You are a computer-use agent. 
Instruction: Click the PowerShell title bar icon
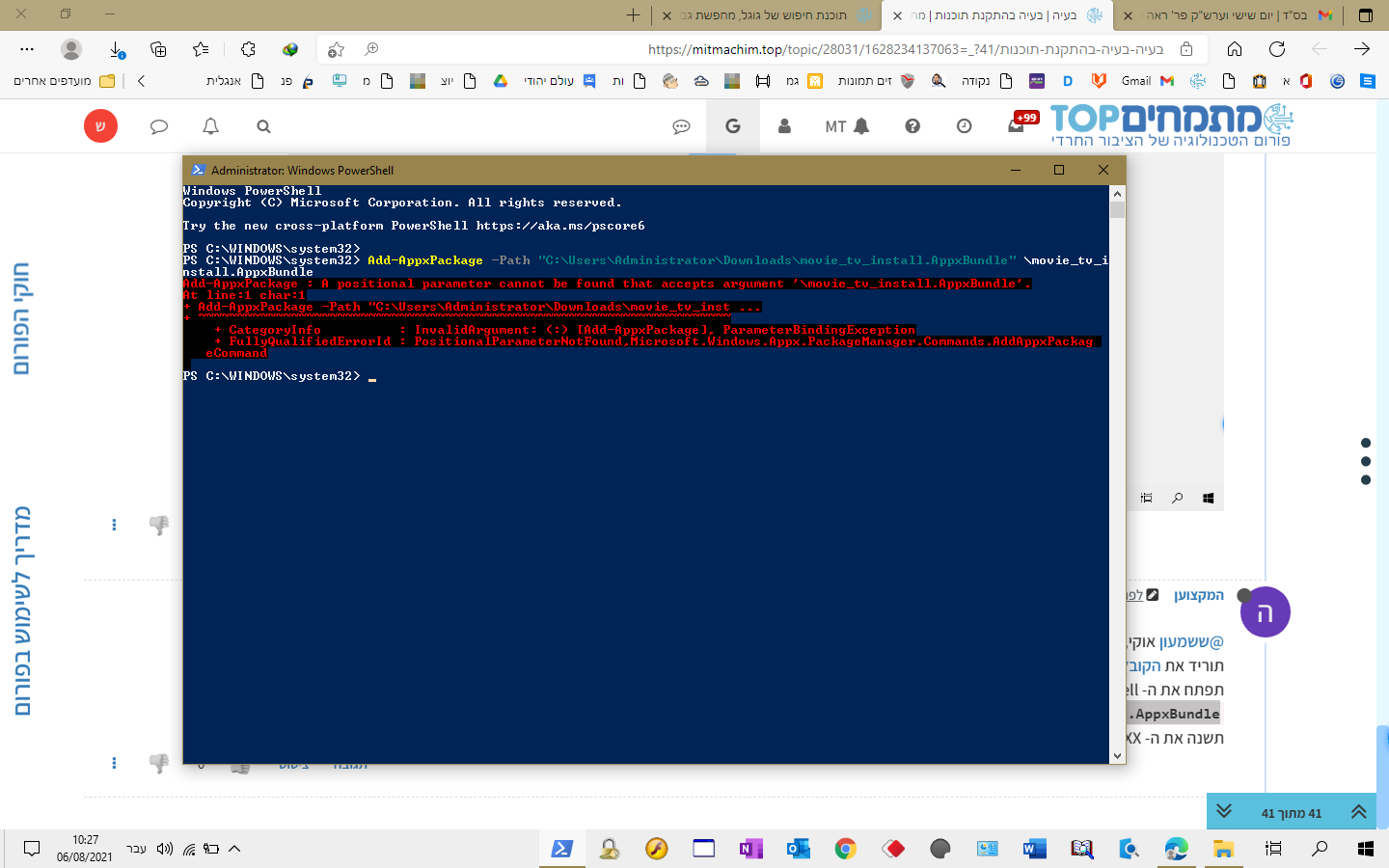[x=198, y=170]
